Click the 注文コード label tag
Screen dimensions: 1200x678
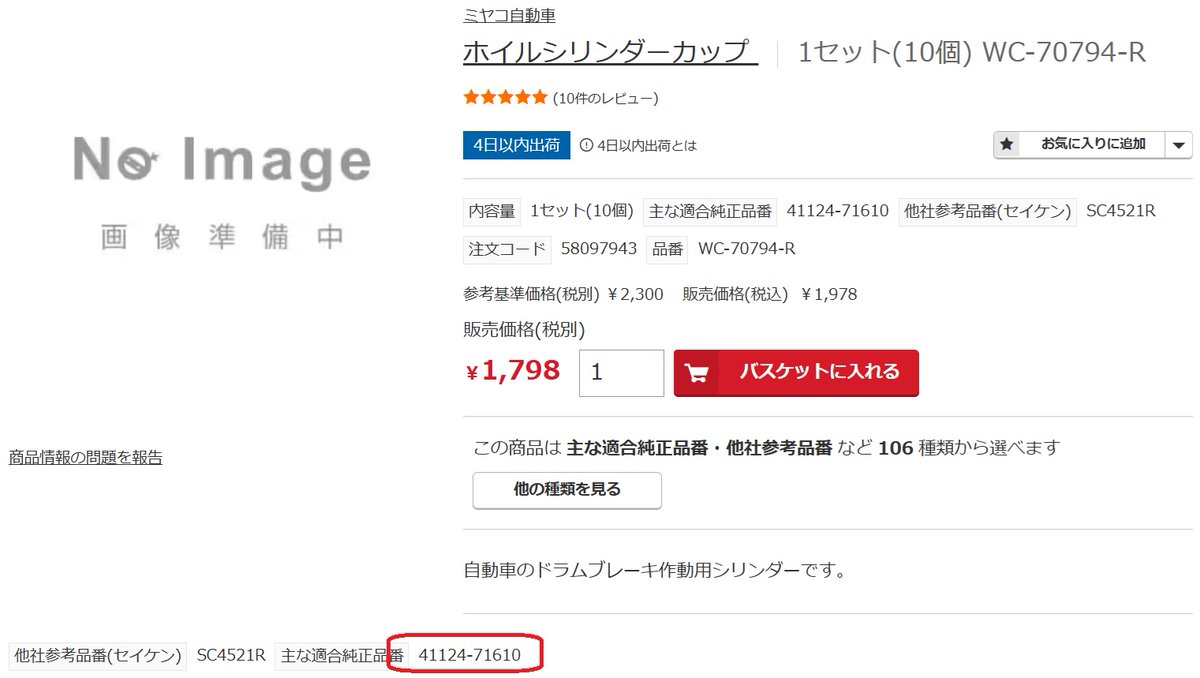point(507,248)
